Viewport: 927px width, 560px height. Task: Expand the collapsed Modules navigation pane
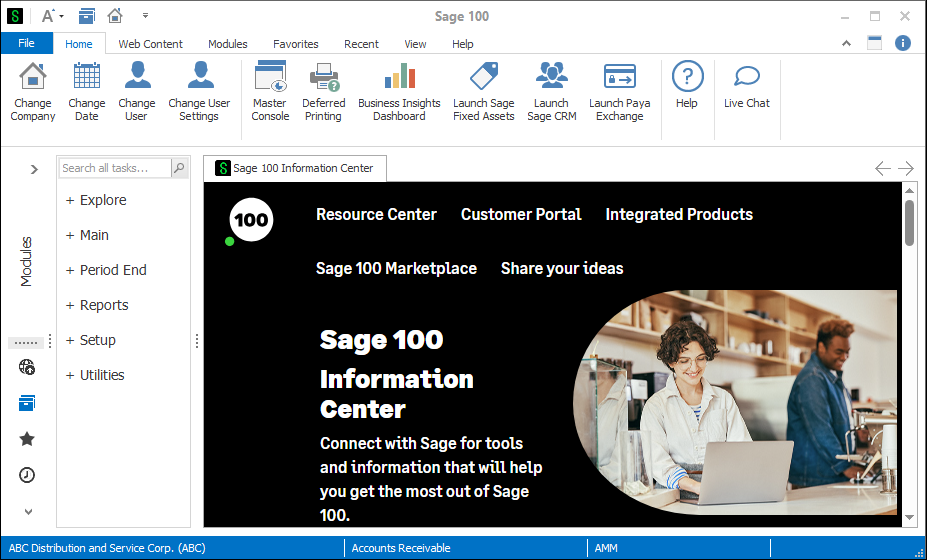[x=33, y=169]
